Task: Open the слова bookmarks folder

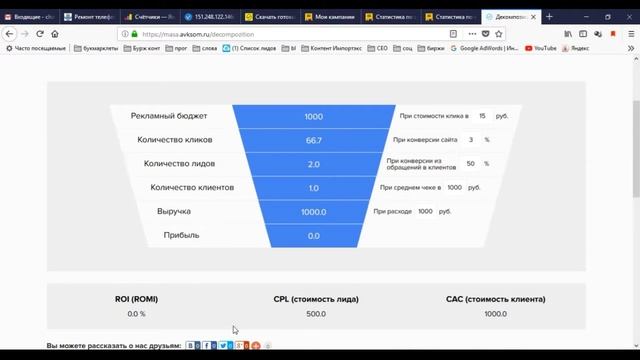Action: point(204,48)
